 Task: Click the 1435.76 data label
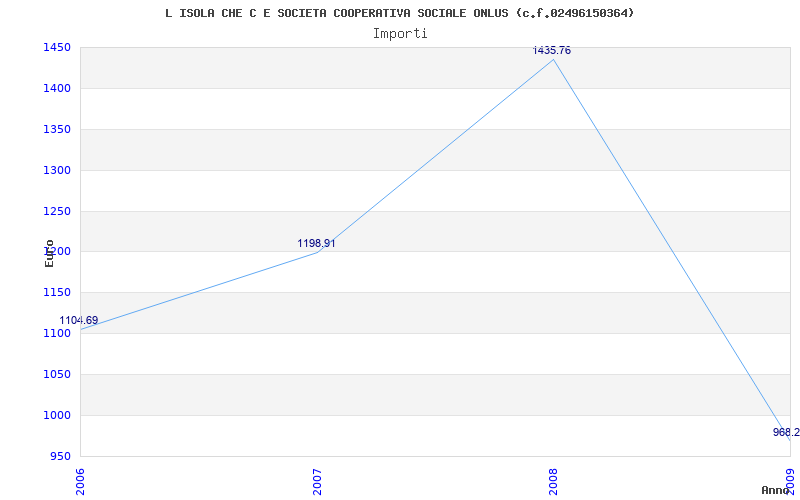click(552, 51)
